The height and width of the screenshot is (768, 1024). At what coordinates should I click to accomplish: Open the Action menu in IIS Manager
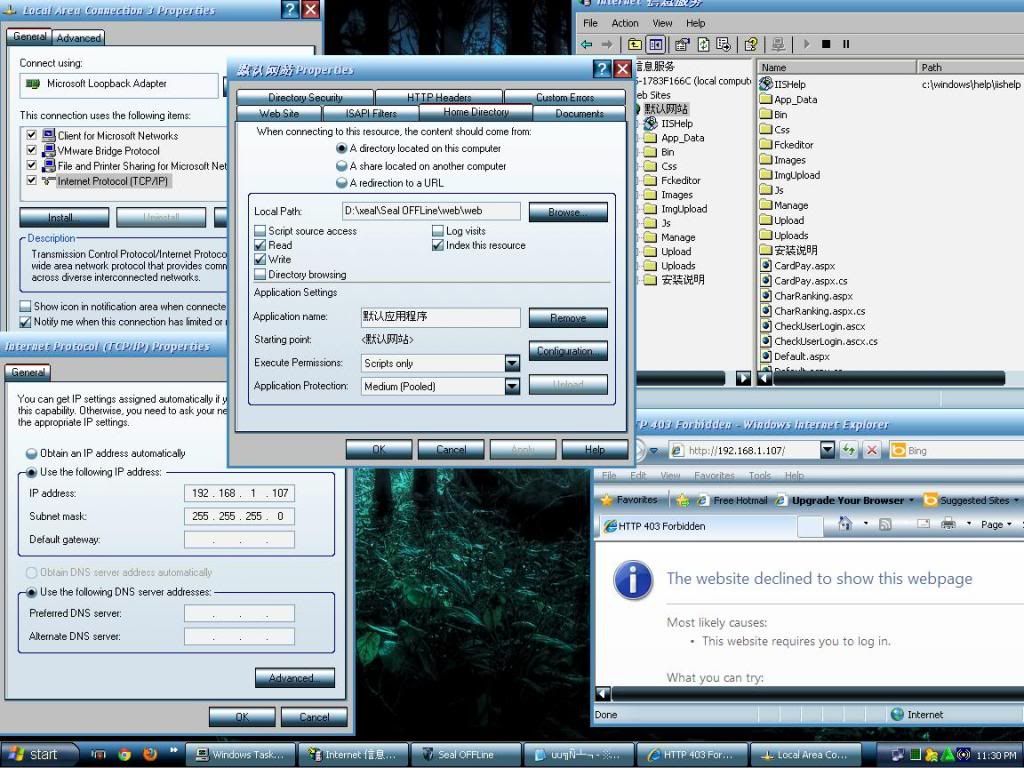click(625, 23)
